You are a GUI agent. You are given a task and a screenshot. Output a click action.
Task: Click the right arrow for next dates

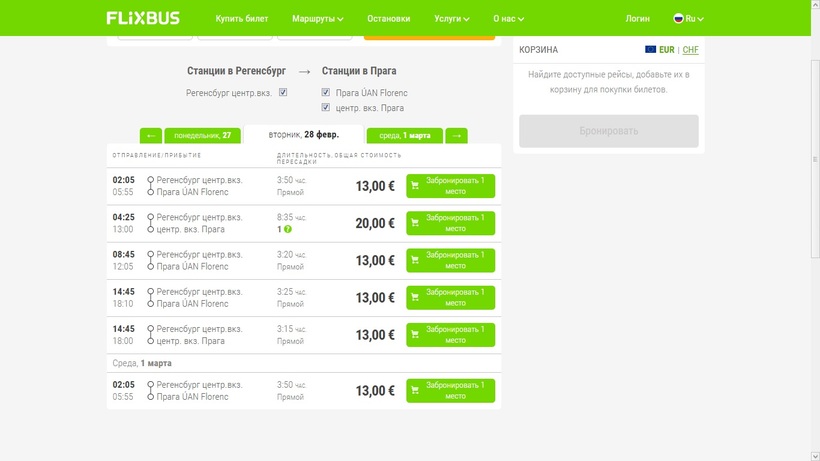pos(456,135)
